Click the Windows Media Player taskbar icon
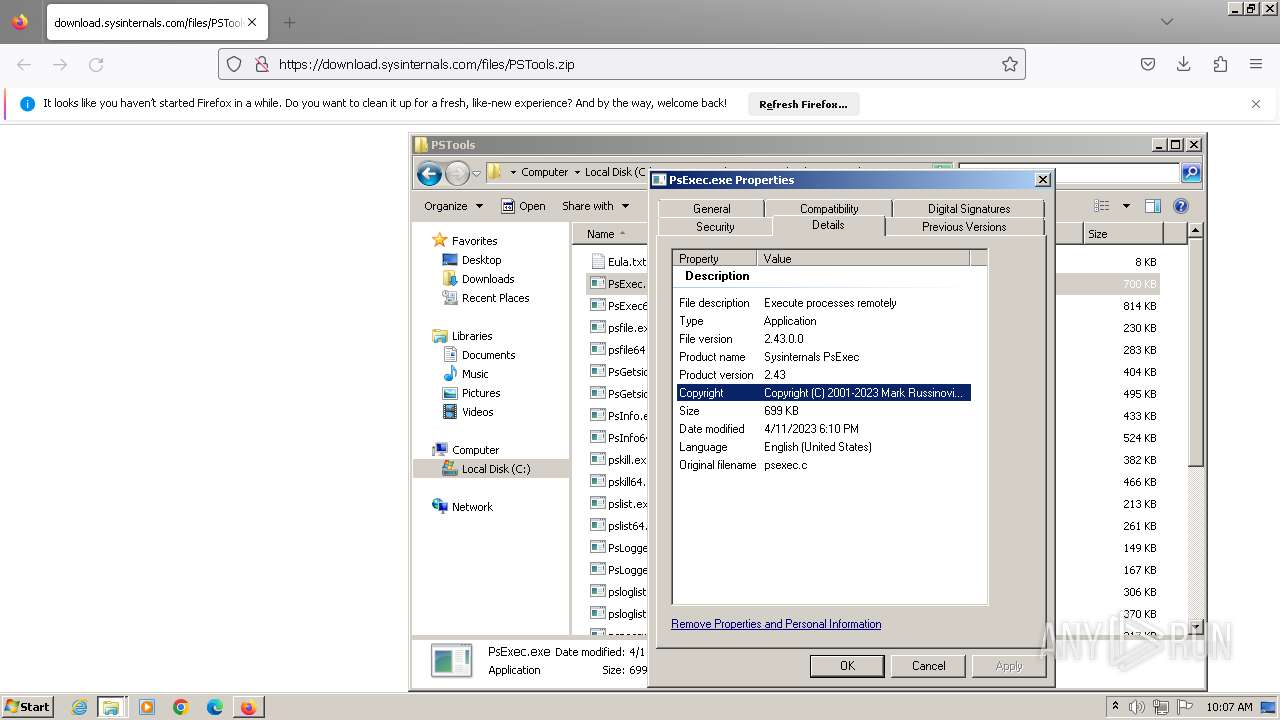1280x720 pixels. [x=147, y=707]
